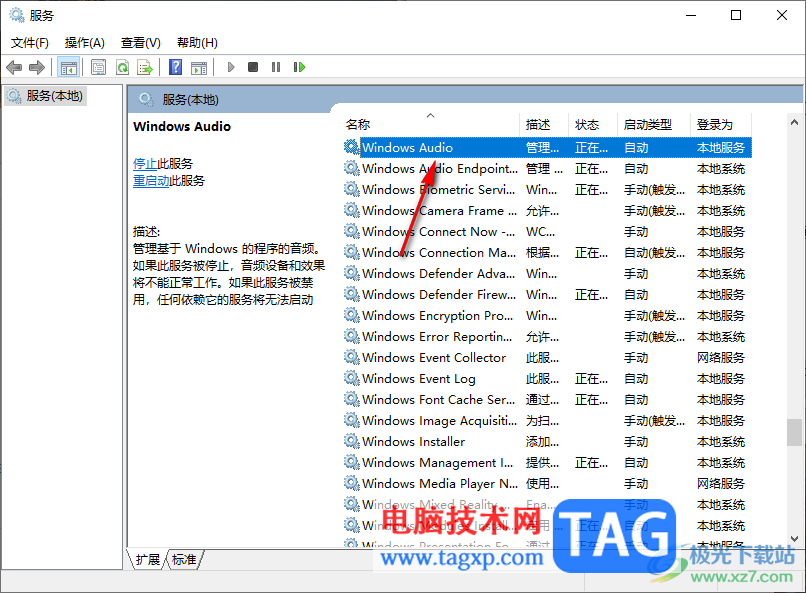Open the Help question mark icon

point(175,67)
